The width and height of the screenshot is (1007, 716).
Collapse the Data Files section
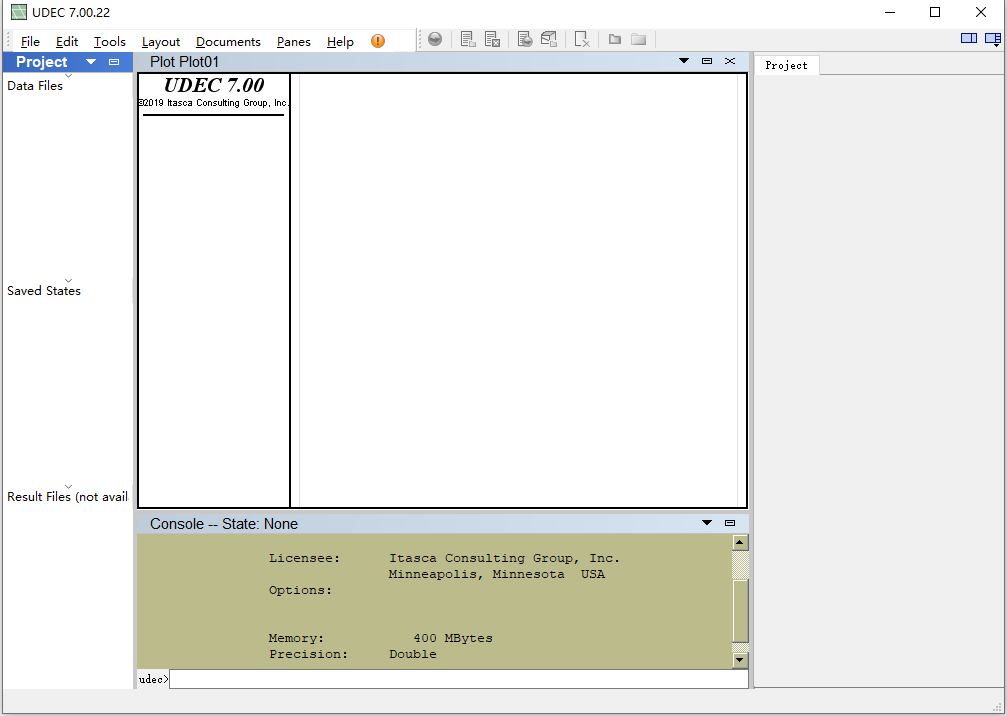pos(68,76)
